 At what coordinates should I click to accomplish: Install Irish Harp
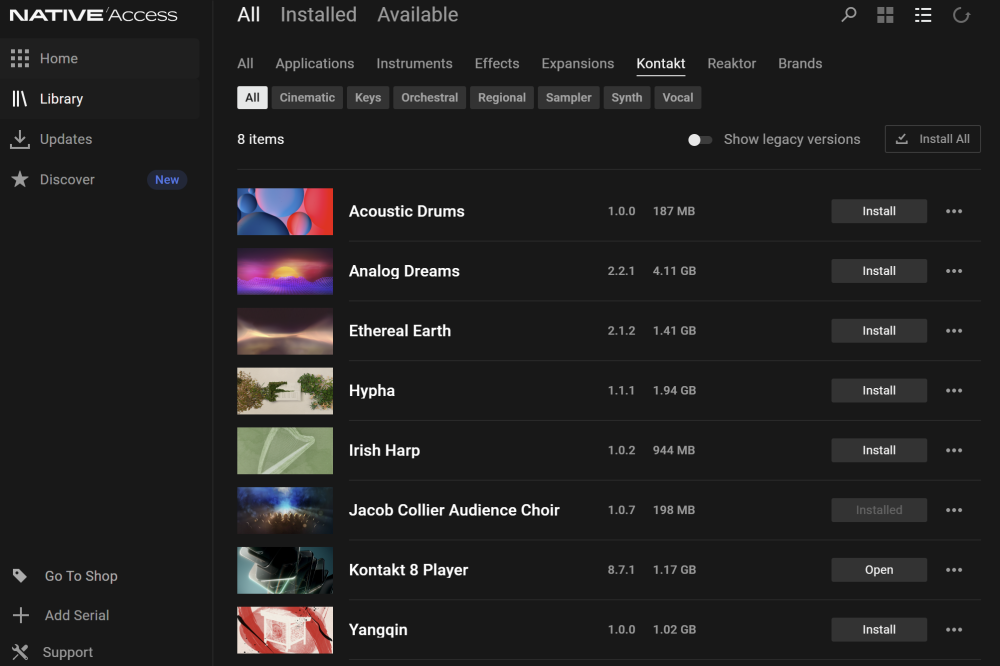pos(879,450)
